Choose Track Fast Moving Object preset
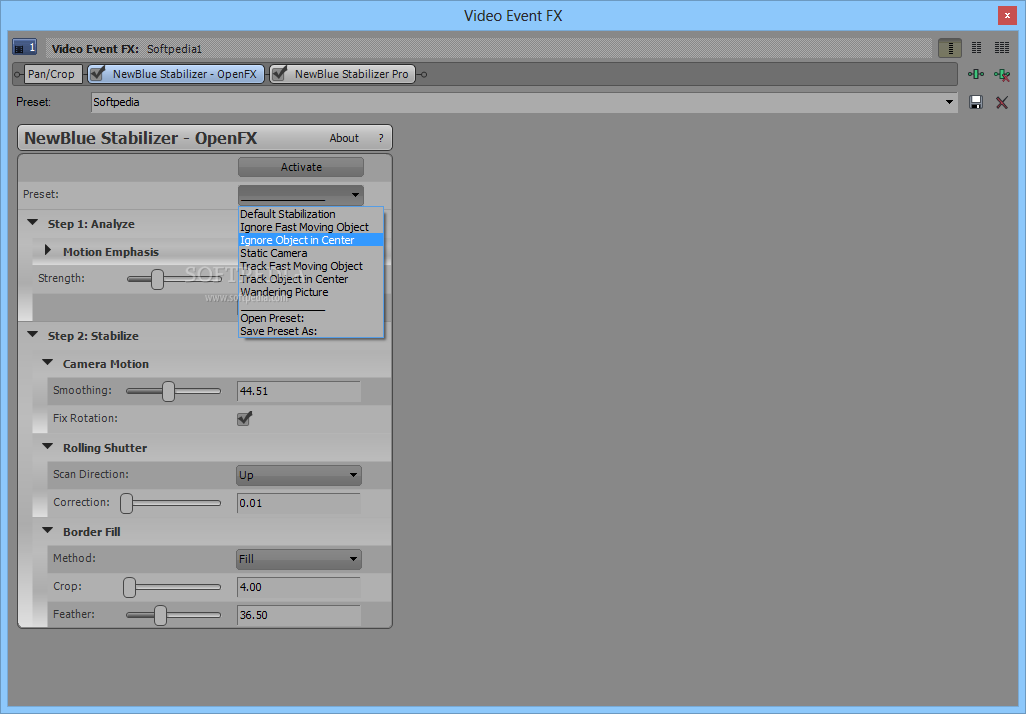The image size is (1026, 714). (311, 266)
